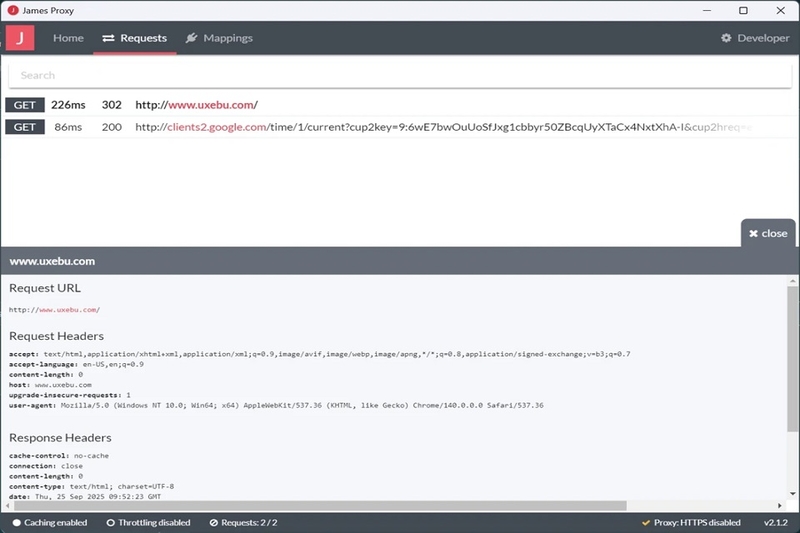The width and height of the screenshot is (800, 533).
Task: Switch to the Mappings tab
Action: [x=219, y=38]
